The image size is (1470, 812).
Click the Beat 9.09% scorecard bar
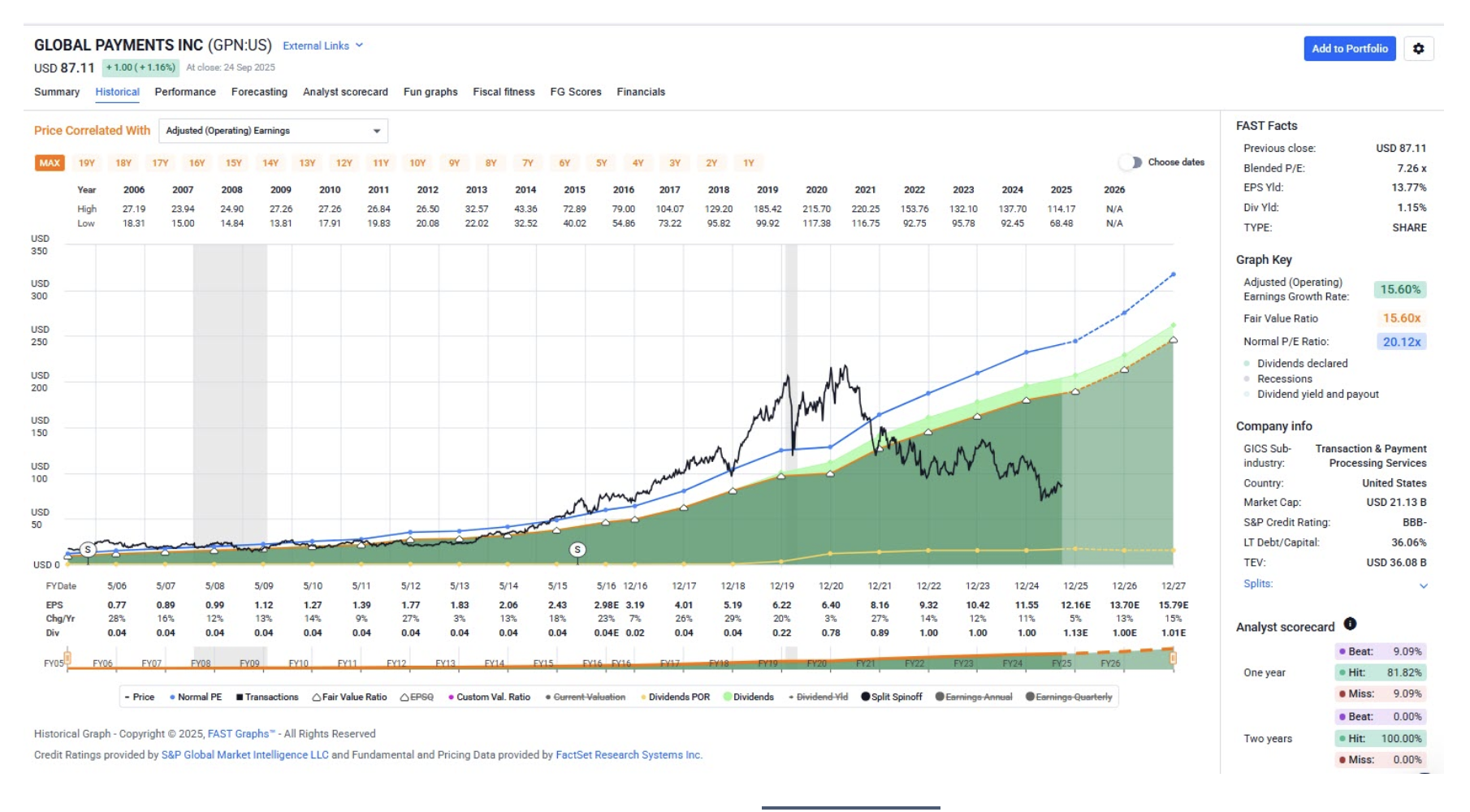1380,651
